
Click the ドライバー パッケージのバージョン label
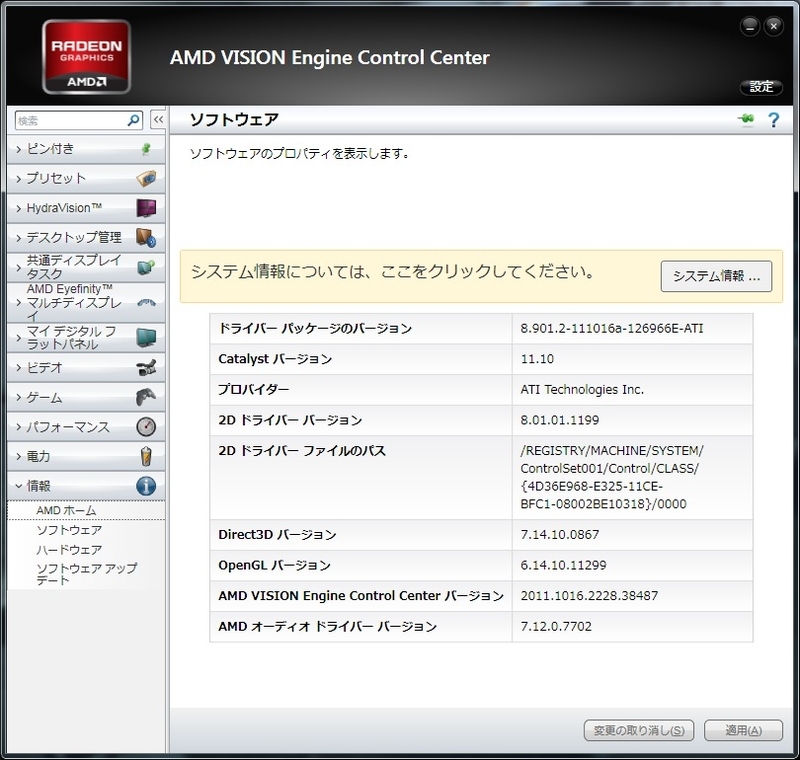[315, 328]
